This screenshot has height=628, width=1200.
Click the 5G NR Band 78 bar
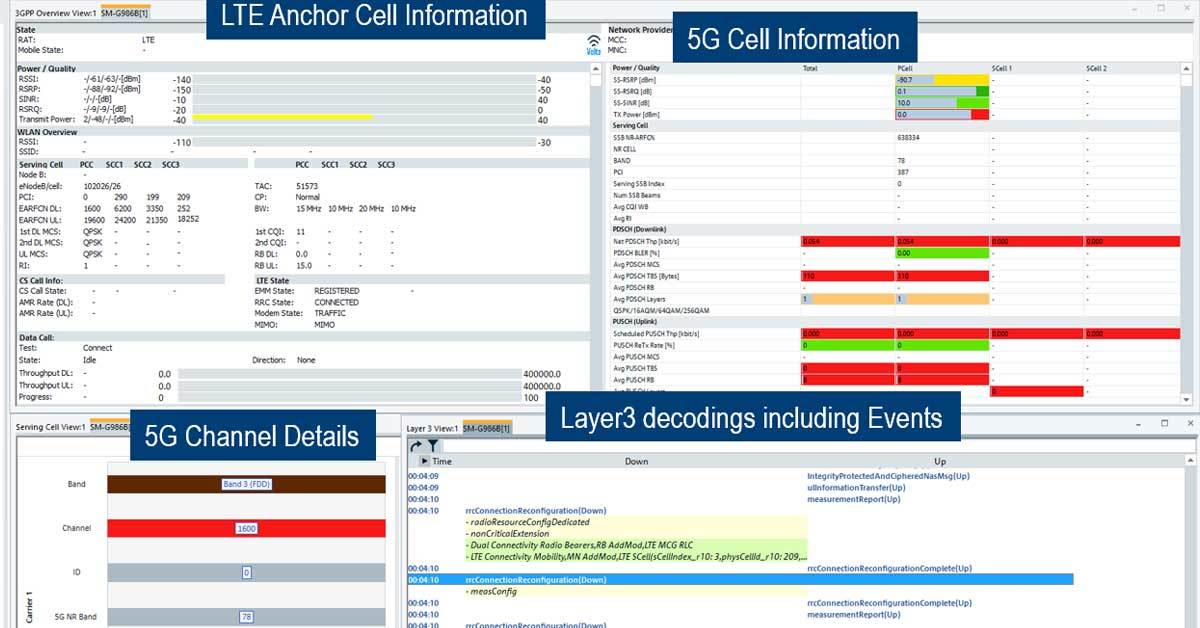pos(246,617)
